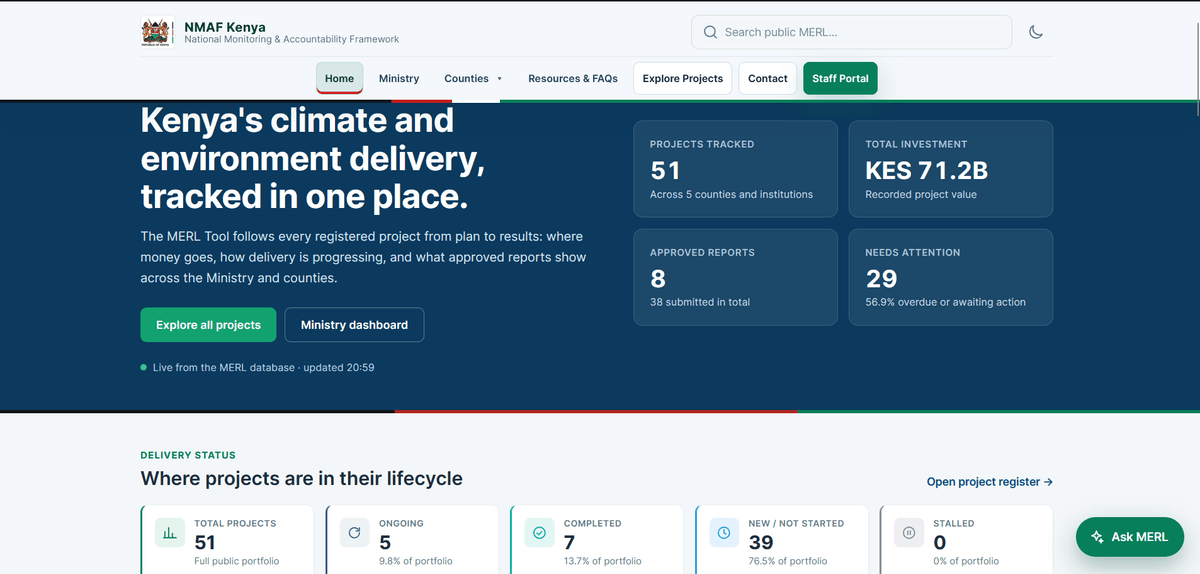Click the Ongoing refresh arrow icon
The image size is (1200, 574).
click(x=354, y=534)
